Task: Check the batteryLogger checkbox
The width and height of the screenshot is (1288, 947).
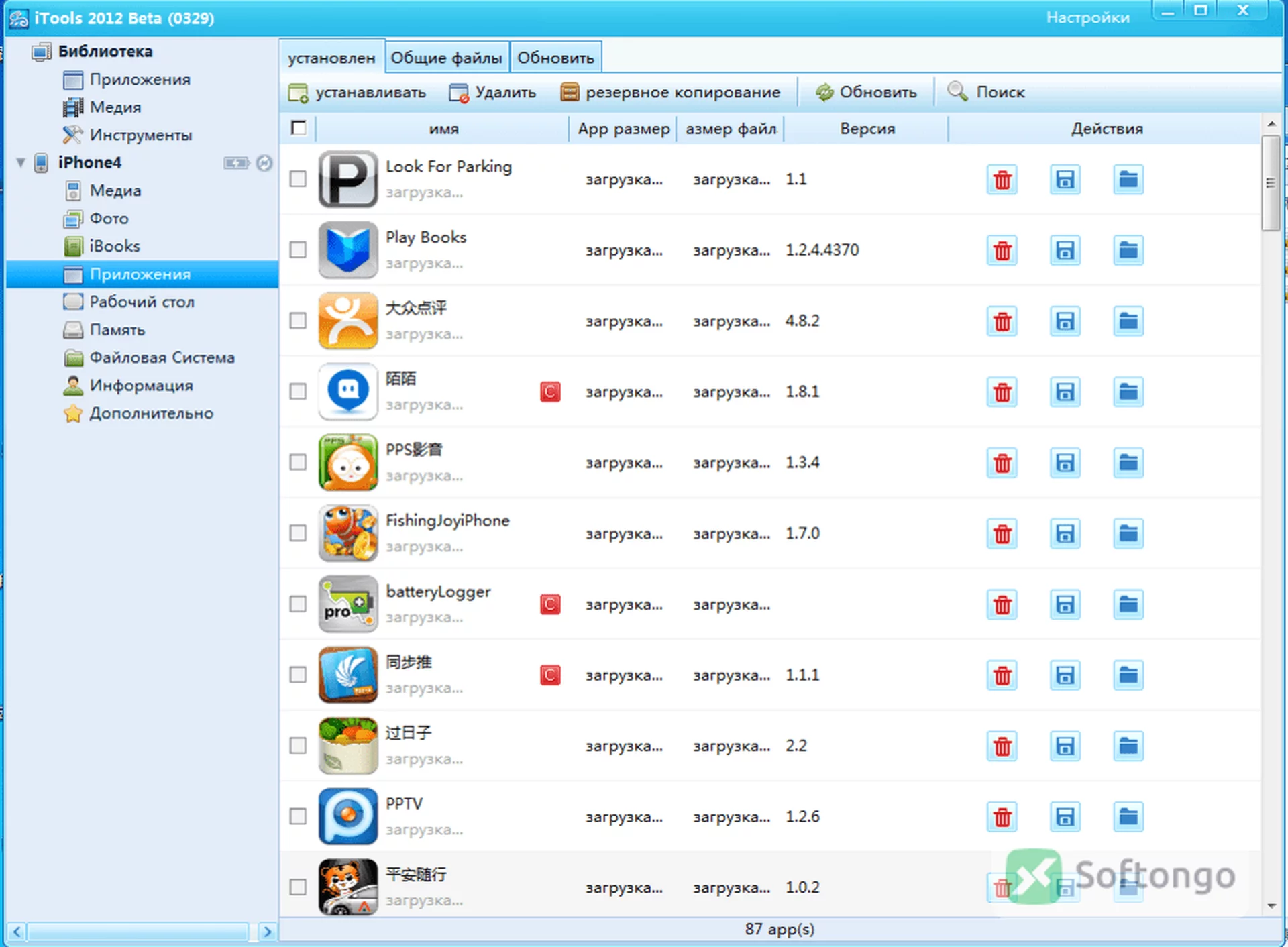Action: [x=298, y=604]
